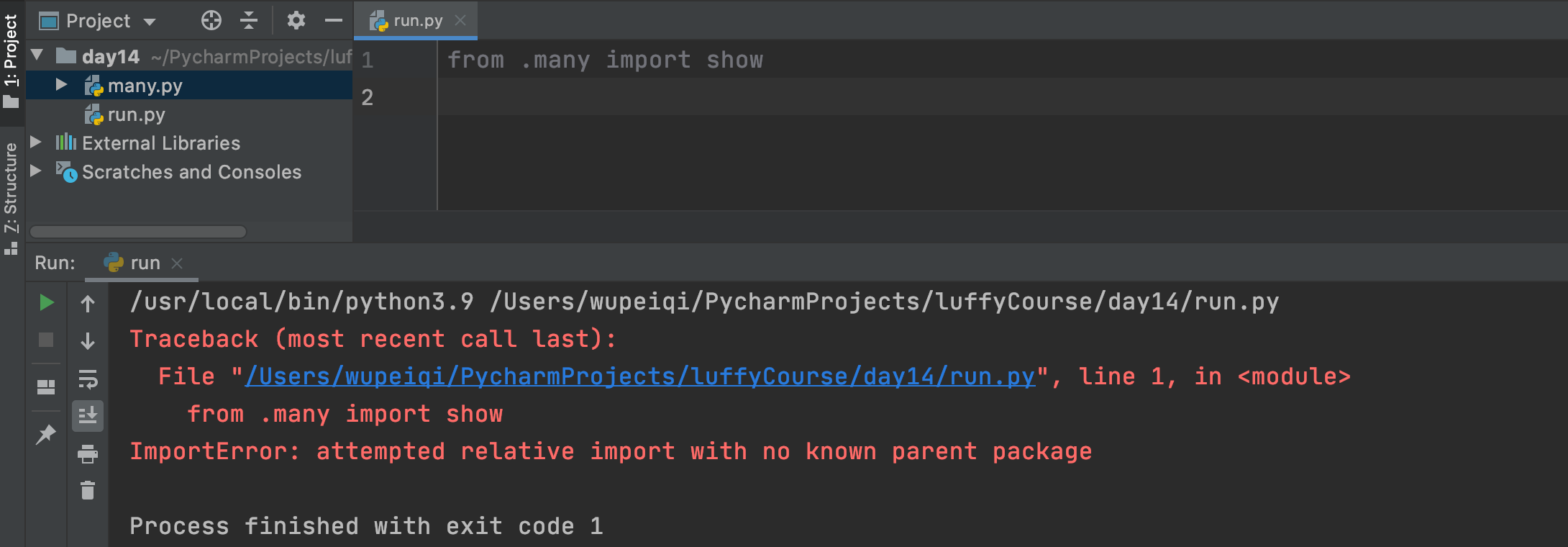Screen dimensions: 1568x547
Task: Click the Locate/Select Opened File target icon
Action: pyautogui.click(x=211, y=20)
